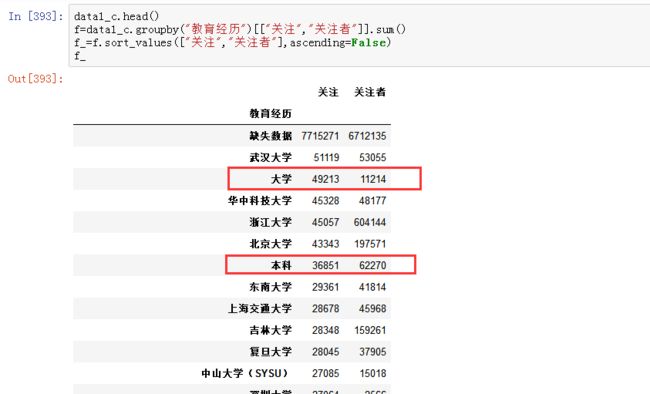The height and width of the screenshot is (394, 650).
Task: Click the final f_ line in the cell
Action: pos(80,56)
